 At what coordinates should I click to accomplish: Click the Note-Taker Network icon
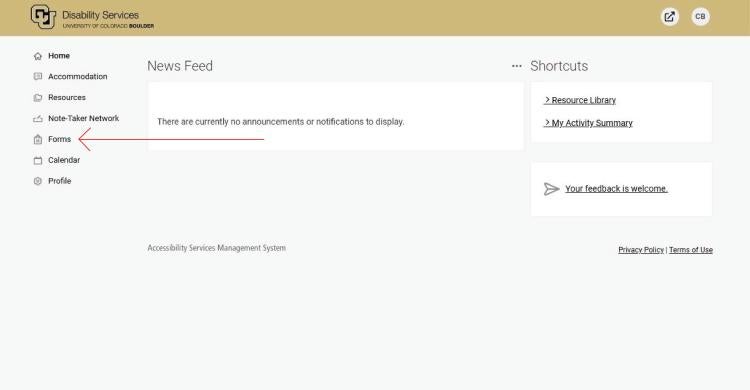38,119
